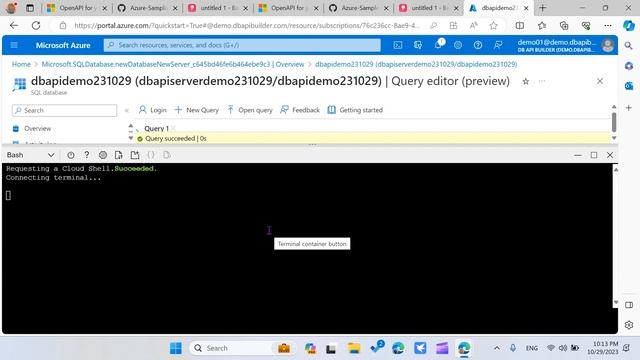Open Azure portal settings gear
This screenshot has height=360, width=640.
pyautogui.click(x=458, y=45)
